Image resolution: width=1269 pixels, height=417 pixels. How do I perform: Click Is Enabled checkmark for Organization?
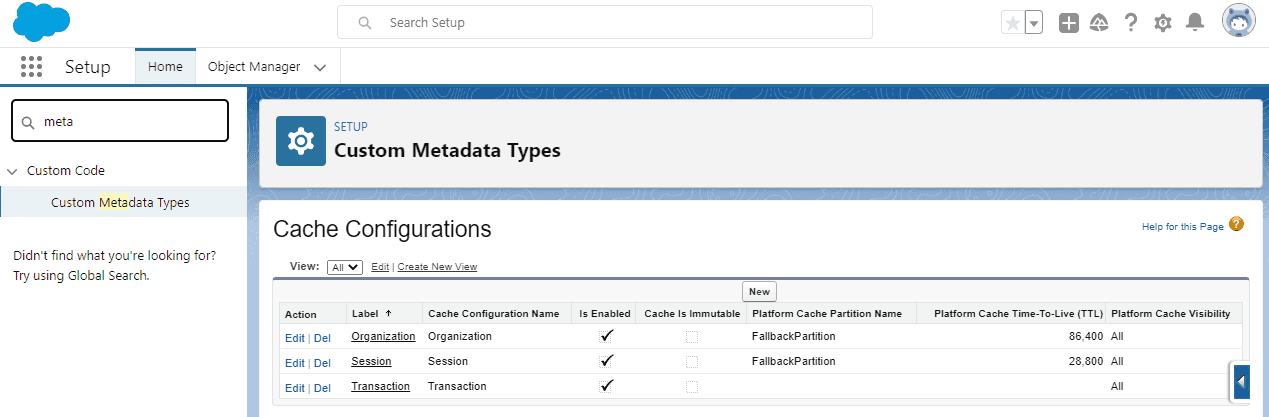click(606, 336)
